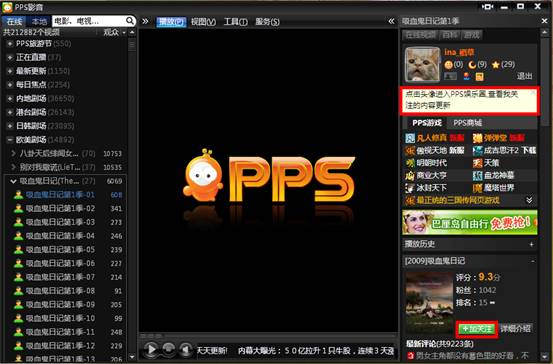Viewport: 553px width, 364px height.
Task: Open game 天策
Action: pos(491,163)
